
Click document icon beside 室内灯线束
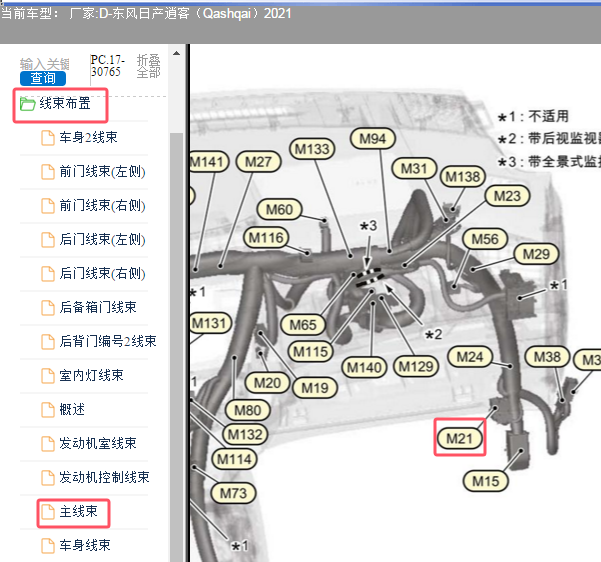(48, 376)
